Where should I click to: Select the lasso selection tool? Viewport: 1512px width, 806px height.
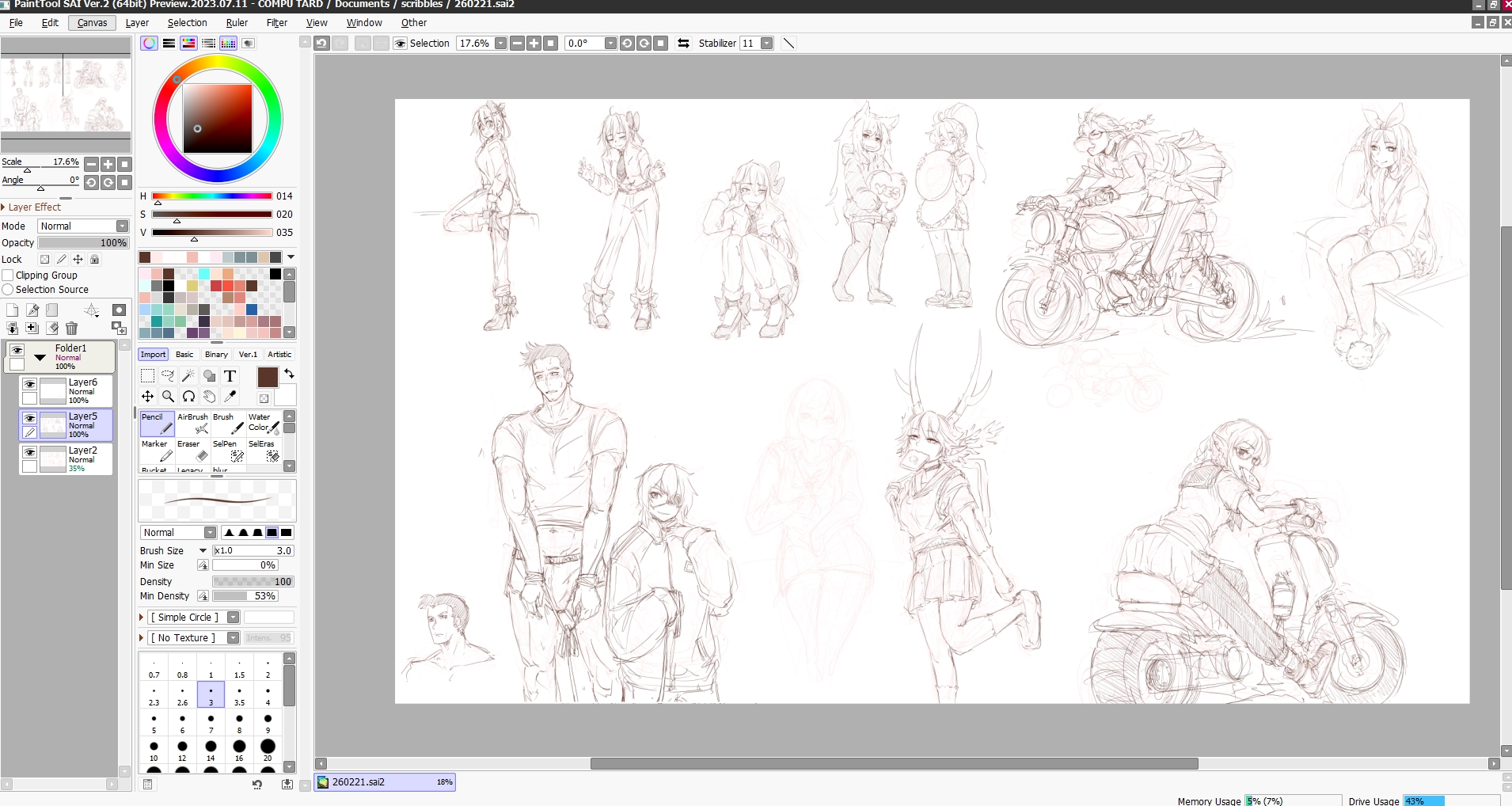pyautogui.click(x=168, y=376)
